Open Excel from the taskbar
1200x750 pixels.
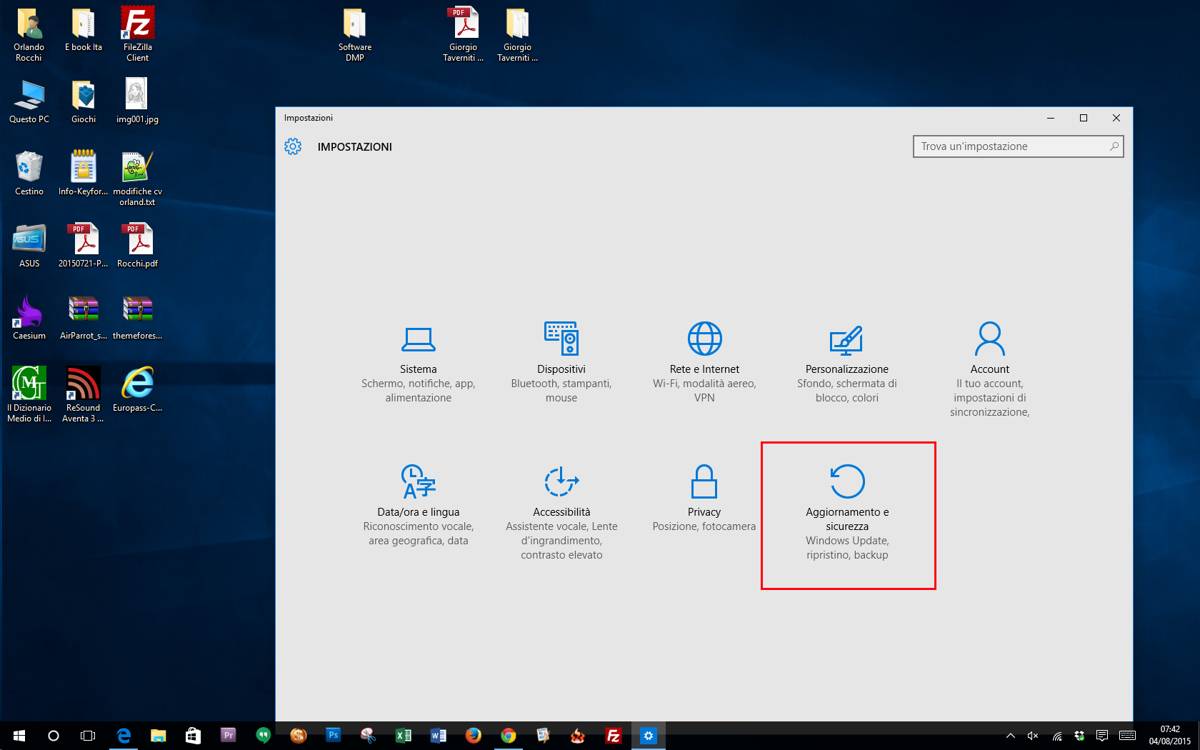(403, 736)
